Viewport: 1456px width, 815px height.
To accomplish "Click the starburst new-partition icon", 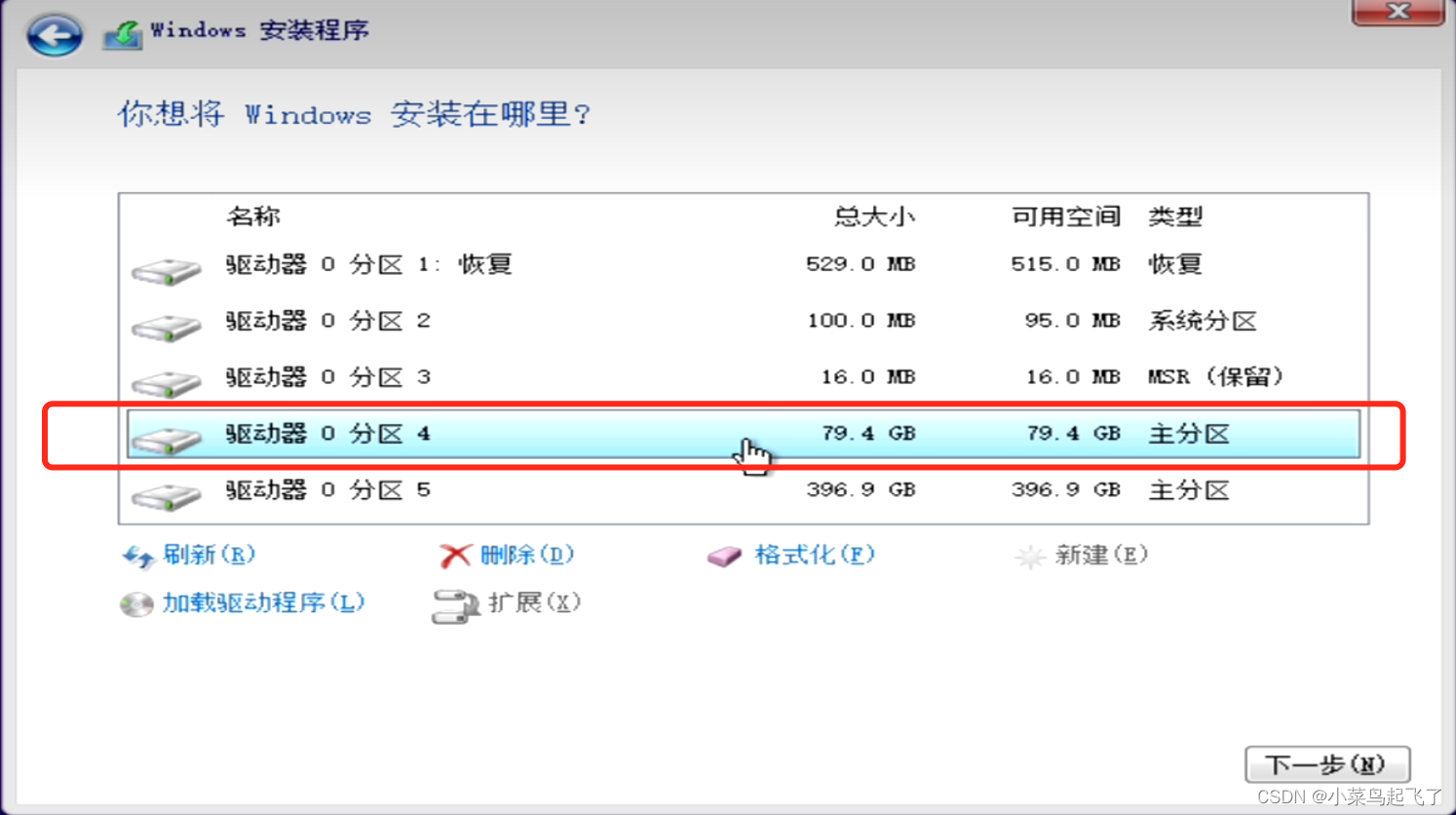I will pos(1029,557).
